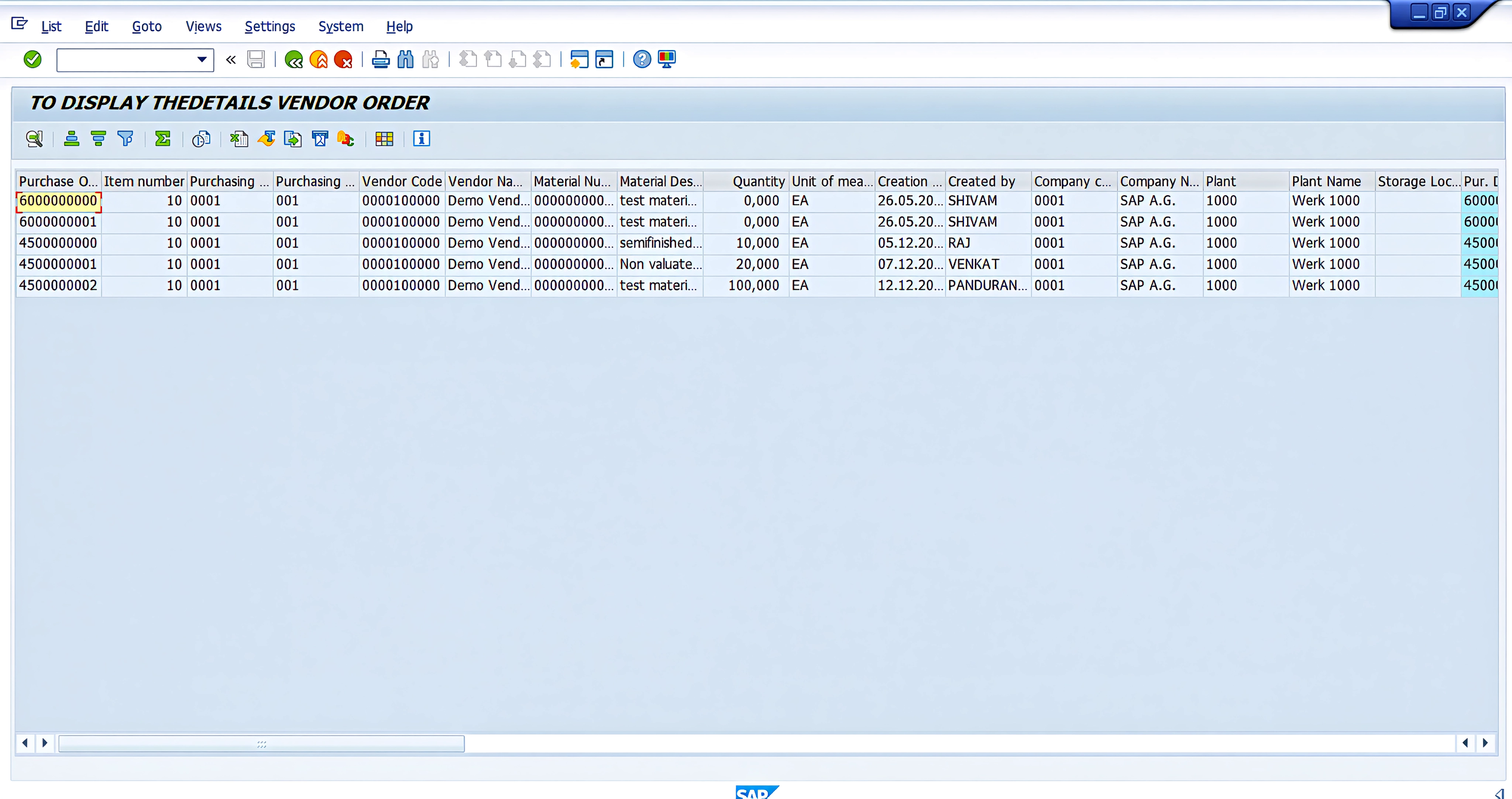Click the orange Exit icon

click(319, 59)
